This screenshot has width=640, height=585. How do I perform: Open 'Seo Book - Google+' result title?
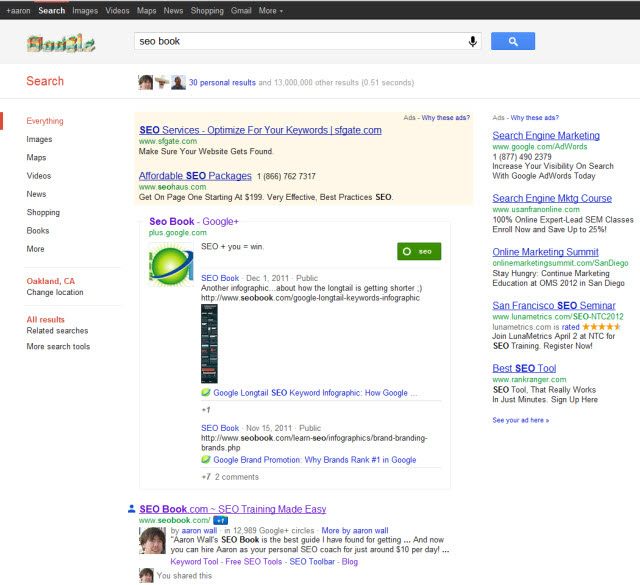point(194,222)
